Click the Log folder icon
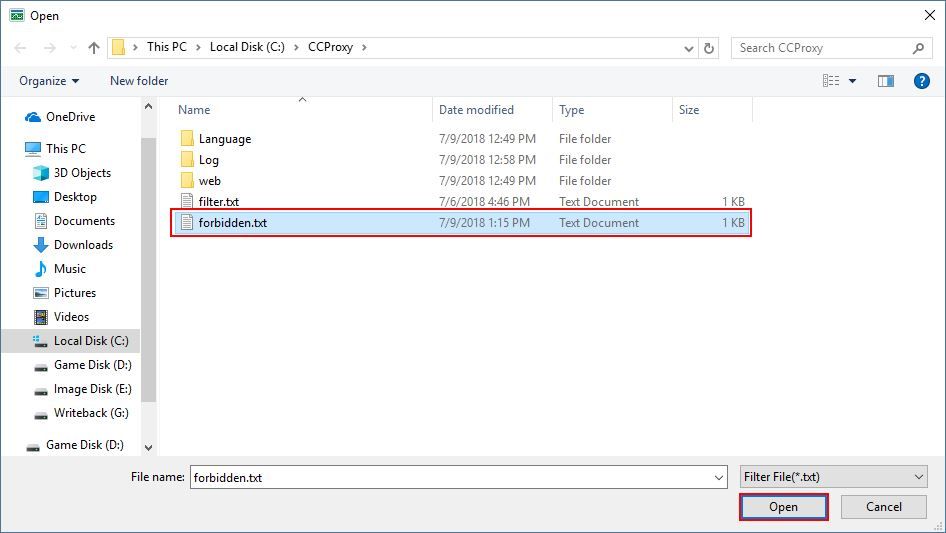The height and width of the screenshot is (533, 946). 187,159
